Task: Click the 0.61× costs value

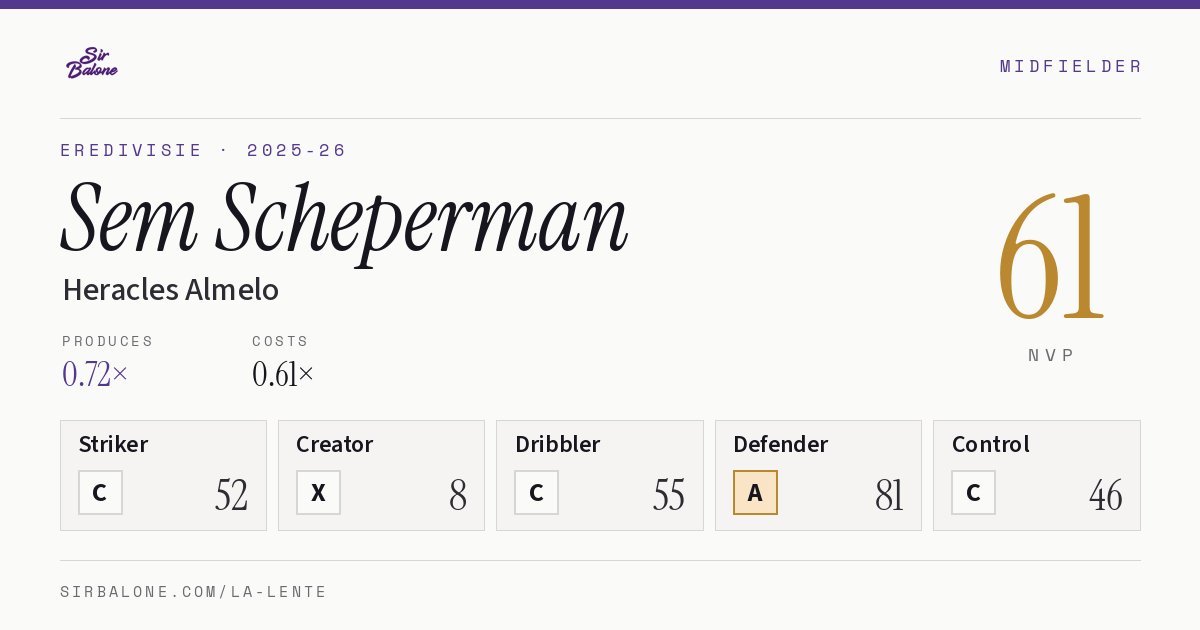Action: coord(283,374)
